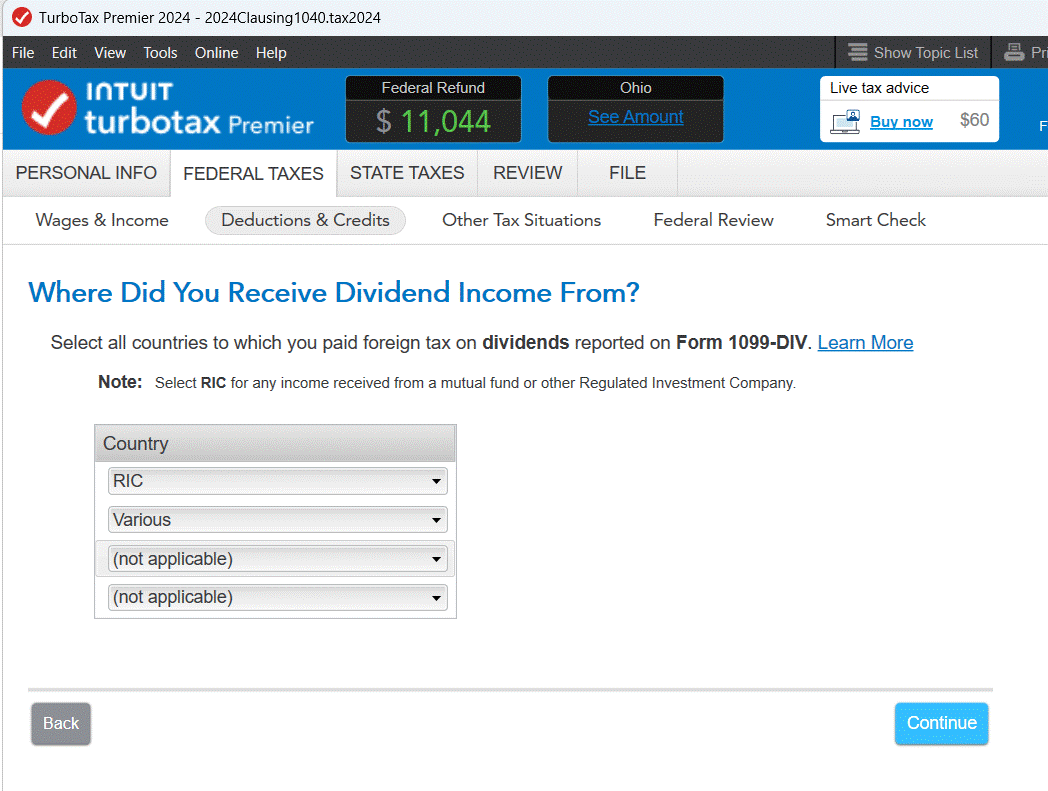Click the Ohio See Amount link
This screenshot has width=1048, height=791.
636,117
